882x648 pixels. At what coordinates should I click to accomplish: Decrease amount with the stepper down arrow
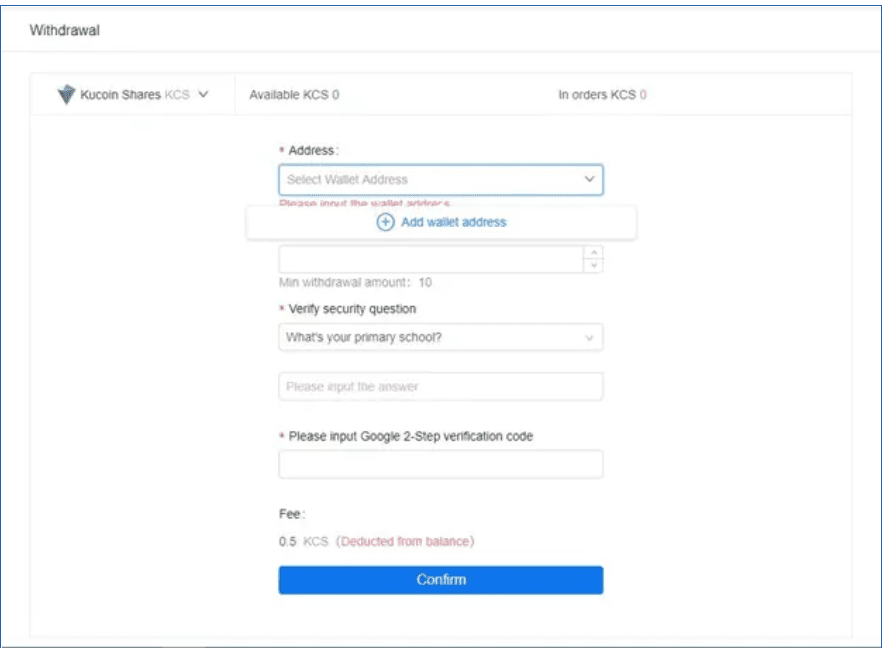click(594, 266)
